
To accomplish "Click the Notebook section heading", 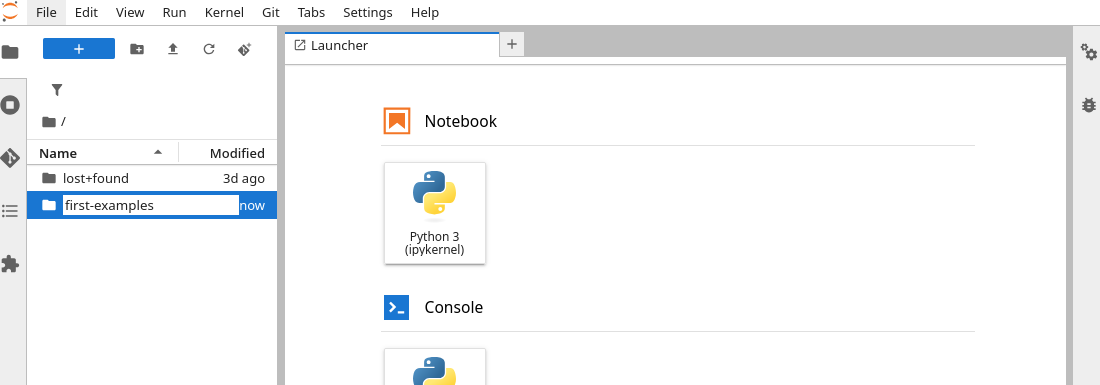I will click(460, 121).
